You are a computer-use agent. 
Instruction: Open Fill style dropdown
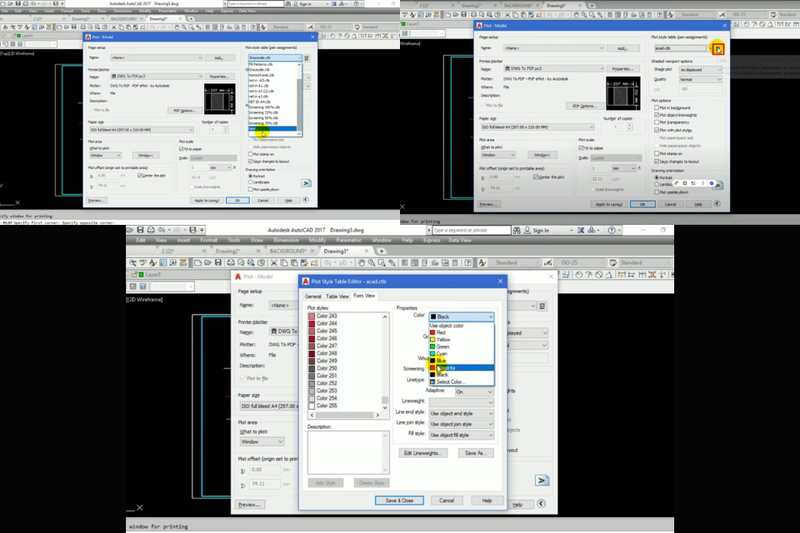click(x=461, y=435)
